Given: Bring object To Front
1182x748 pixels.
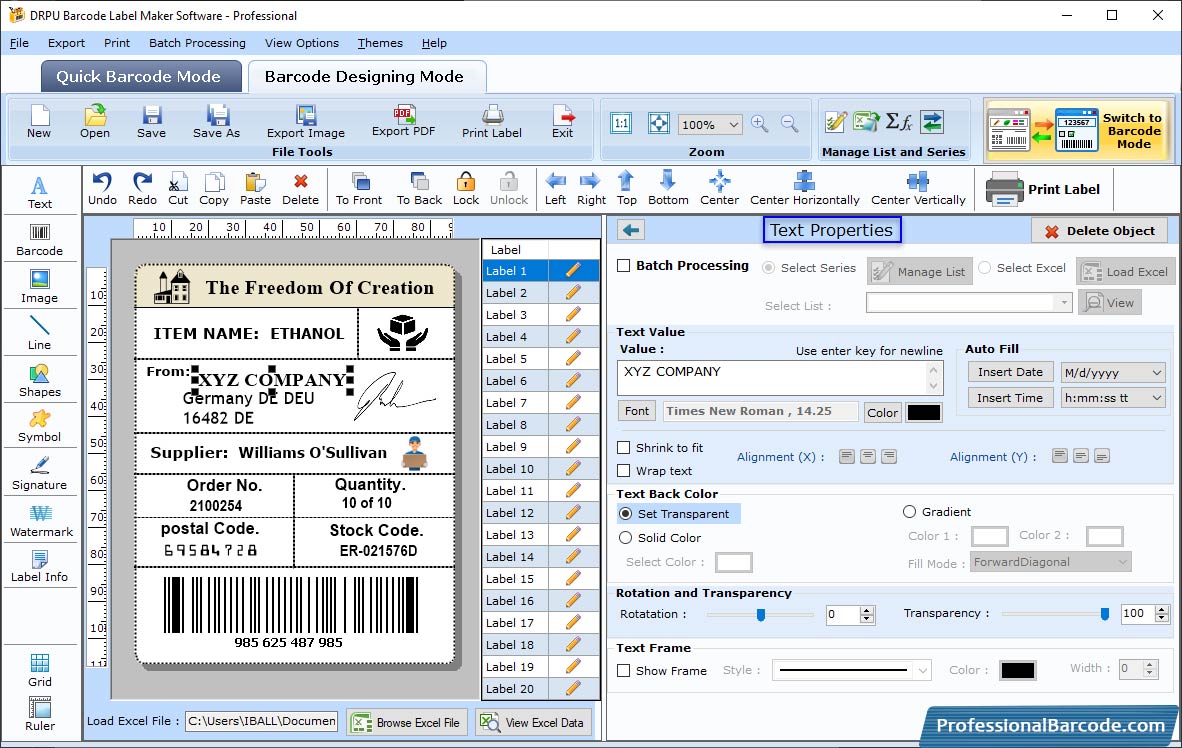Looking at the screenshot, I should [359, 189].
